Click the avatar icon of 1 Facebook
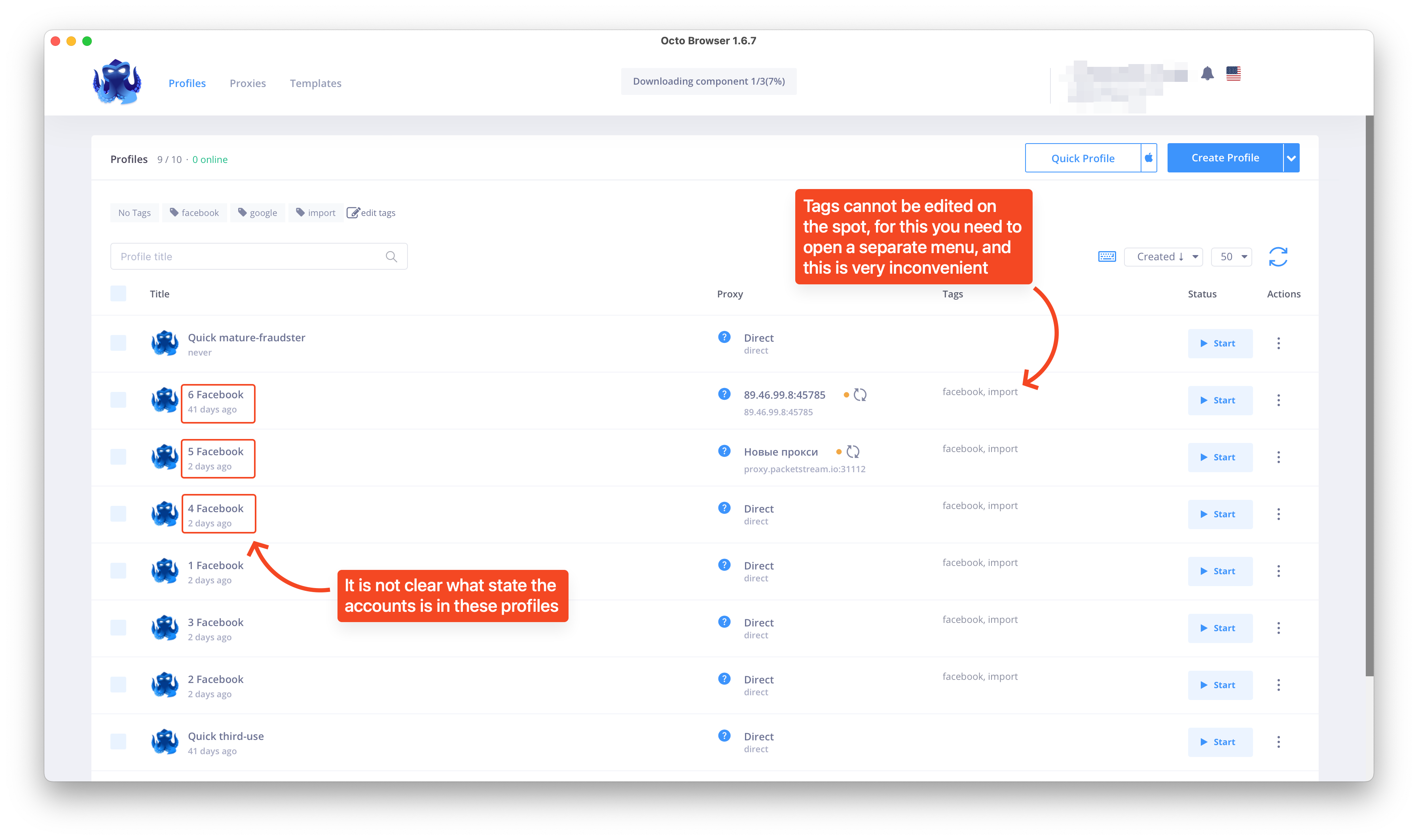 (165, 571)
